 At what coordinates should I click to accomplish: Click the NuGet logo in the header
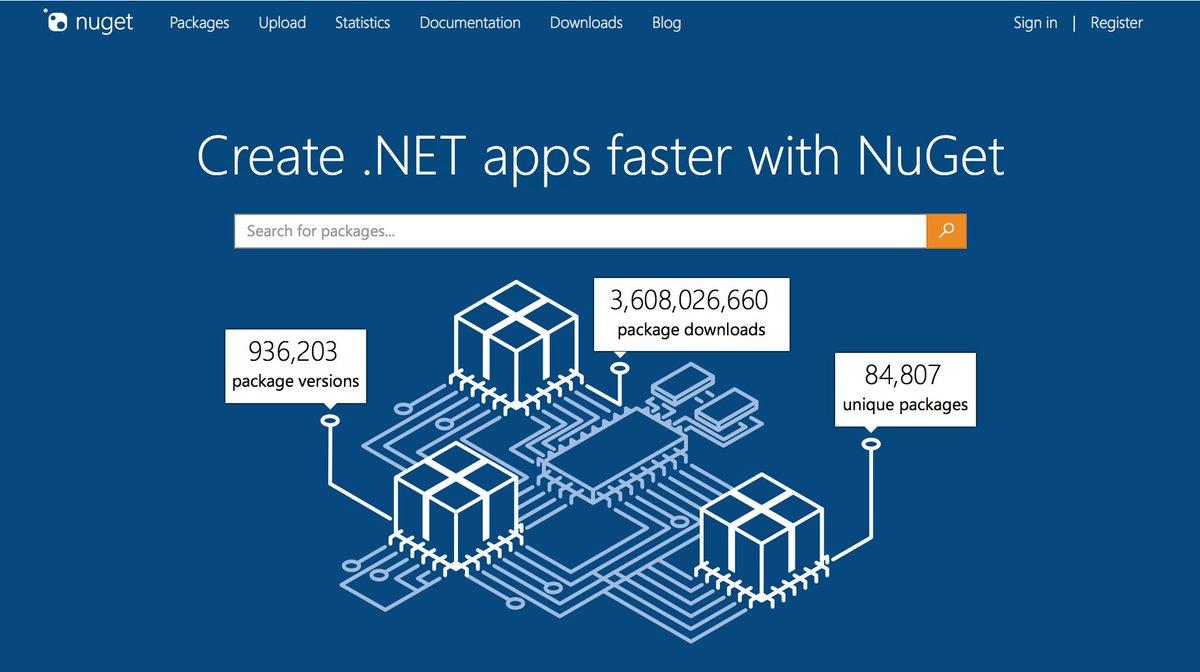pos(88,22)
